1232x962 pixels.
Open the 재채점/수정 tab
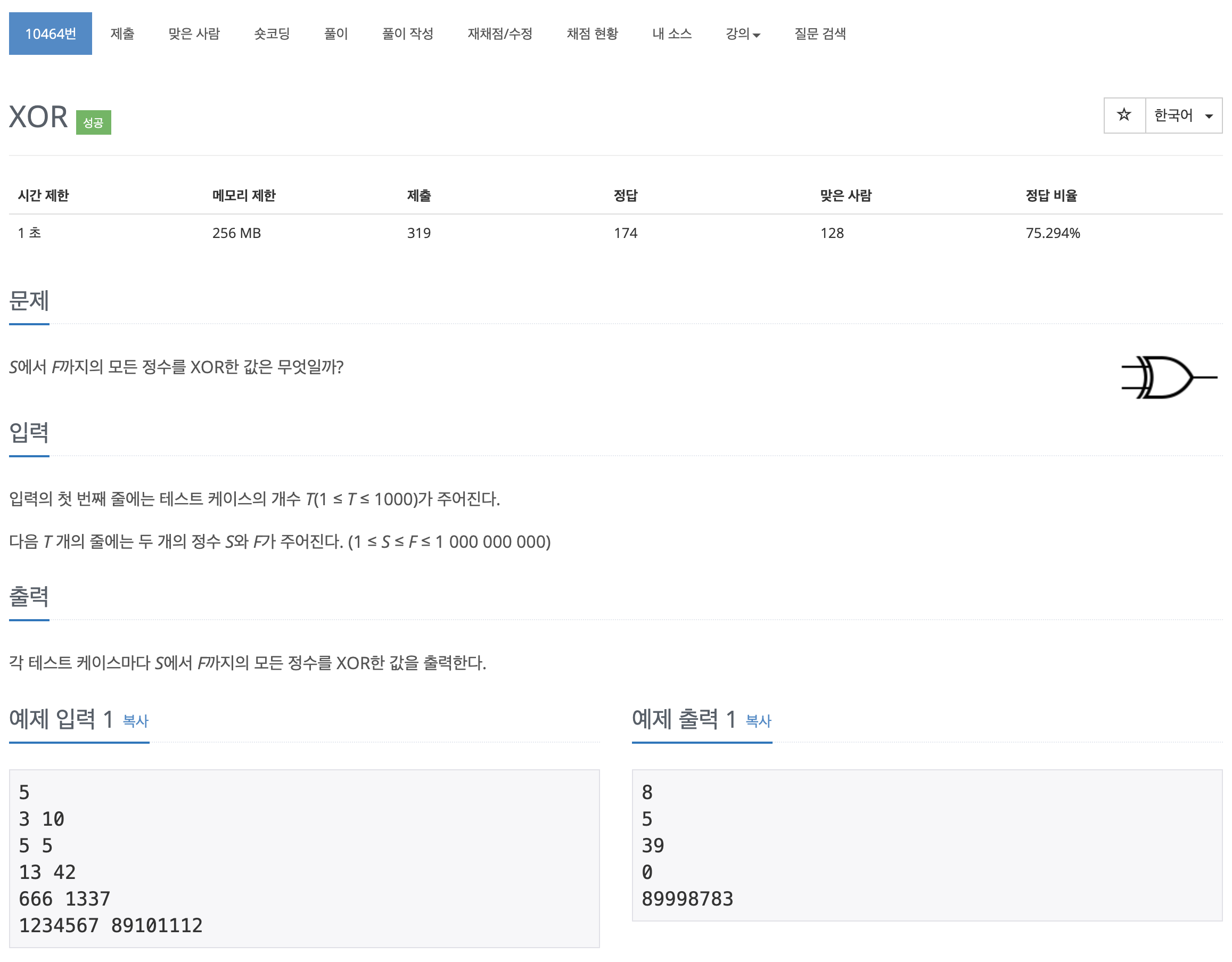[499, 34]
